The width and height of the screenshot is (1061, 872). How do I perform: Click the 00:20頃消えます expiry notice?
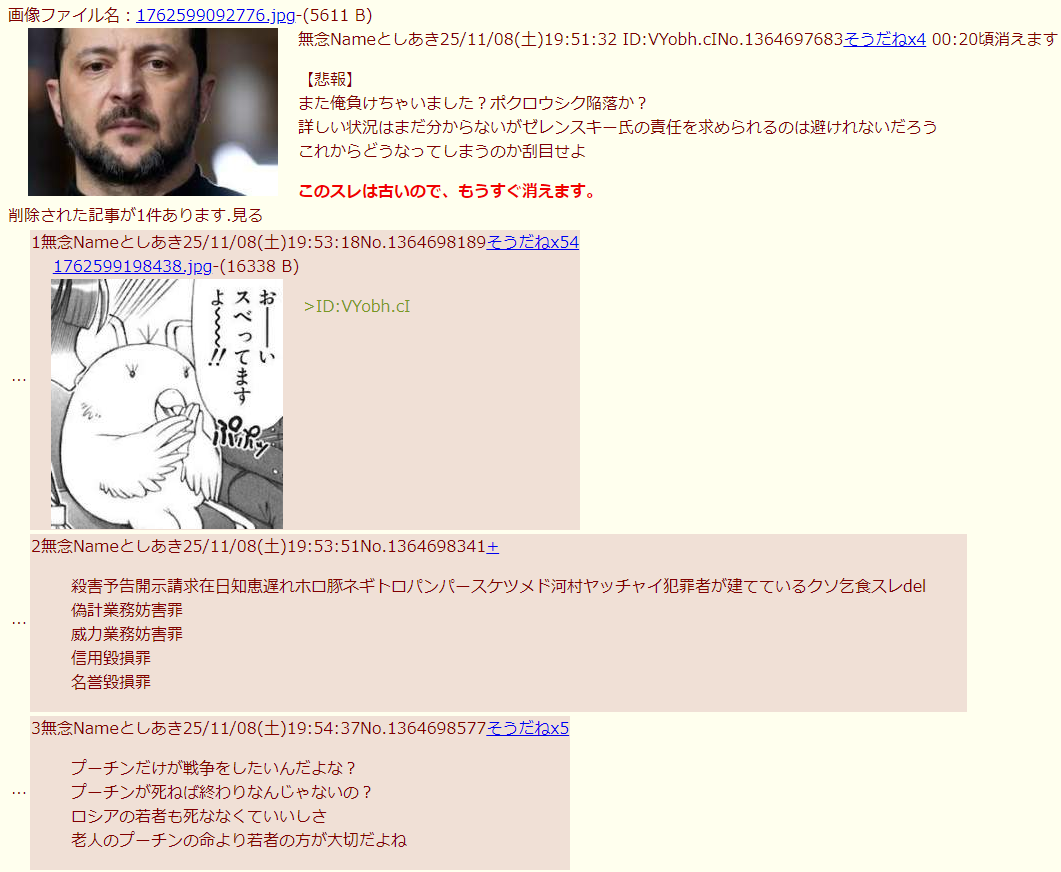pos(995,39)
